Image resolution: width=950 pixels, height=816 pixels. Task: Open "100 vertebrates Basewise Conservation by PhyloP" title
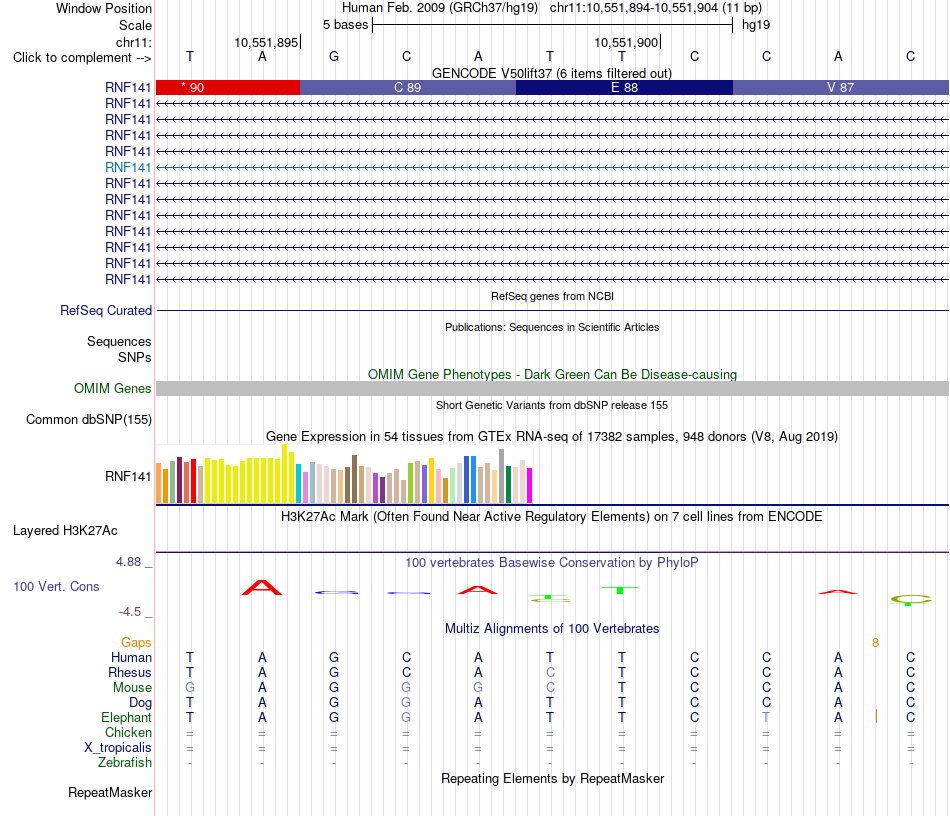(551, 563)
